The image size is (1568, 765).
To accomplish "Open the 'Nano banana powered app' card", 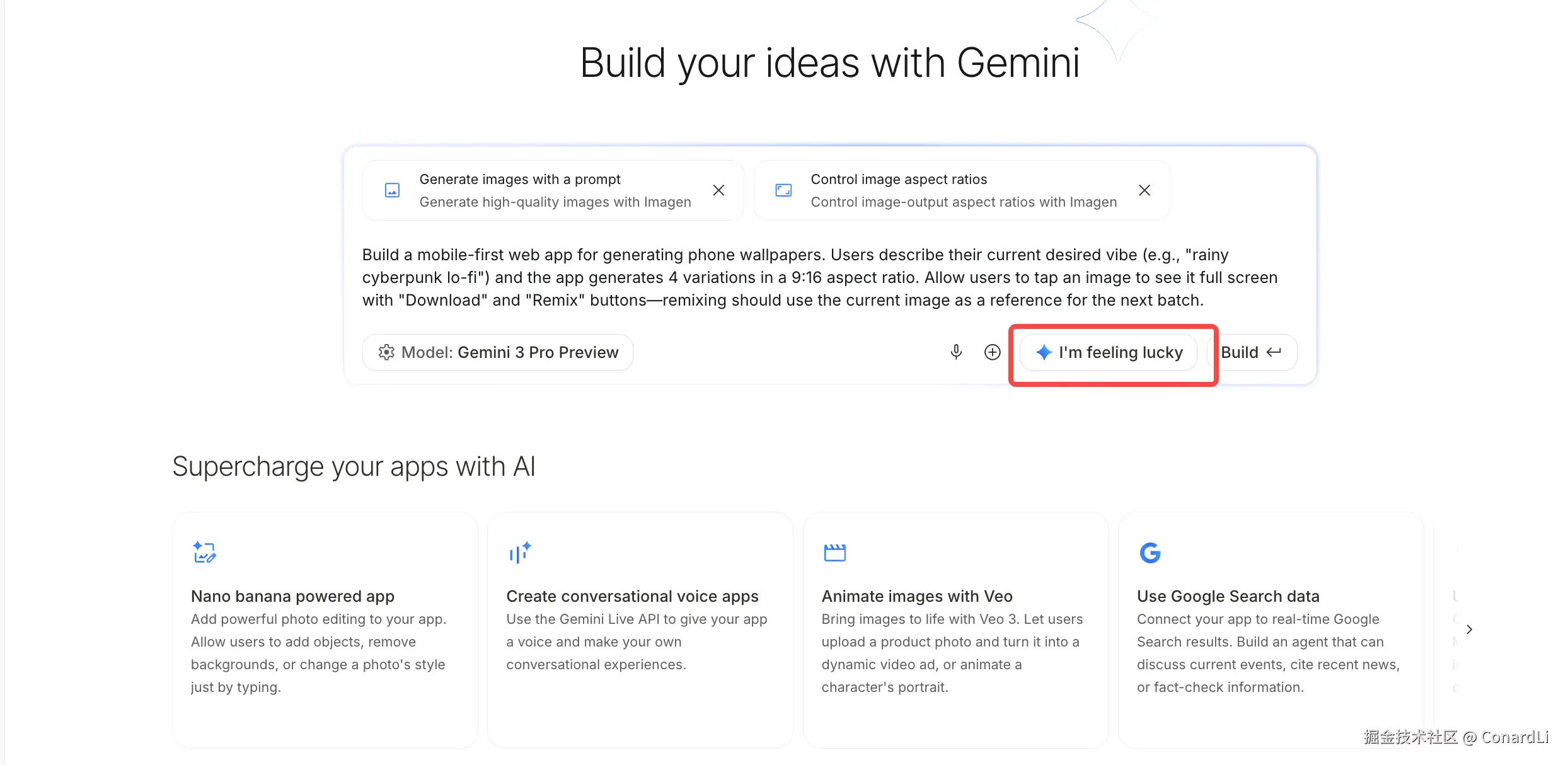I will (325, 630).
